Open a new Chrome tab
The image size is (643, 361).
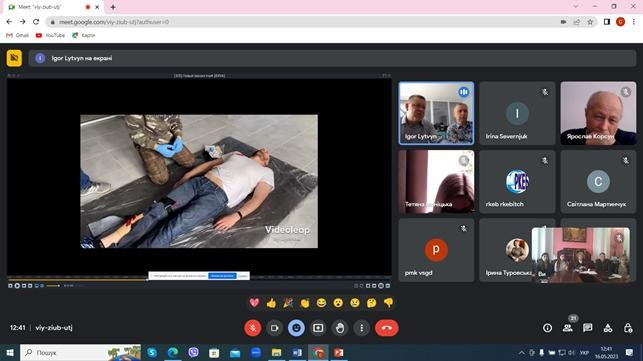coord(113,7)
